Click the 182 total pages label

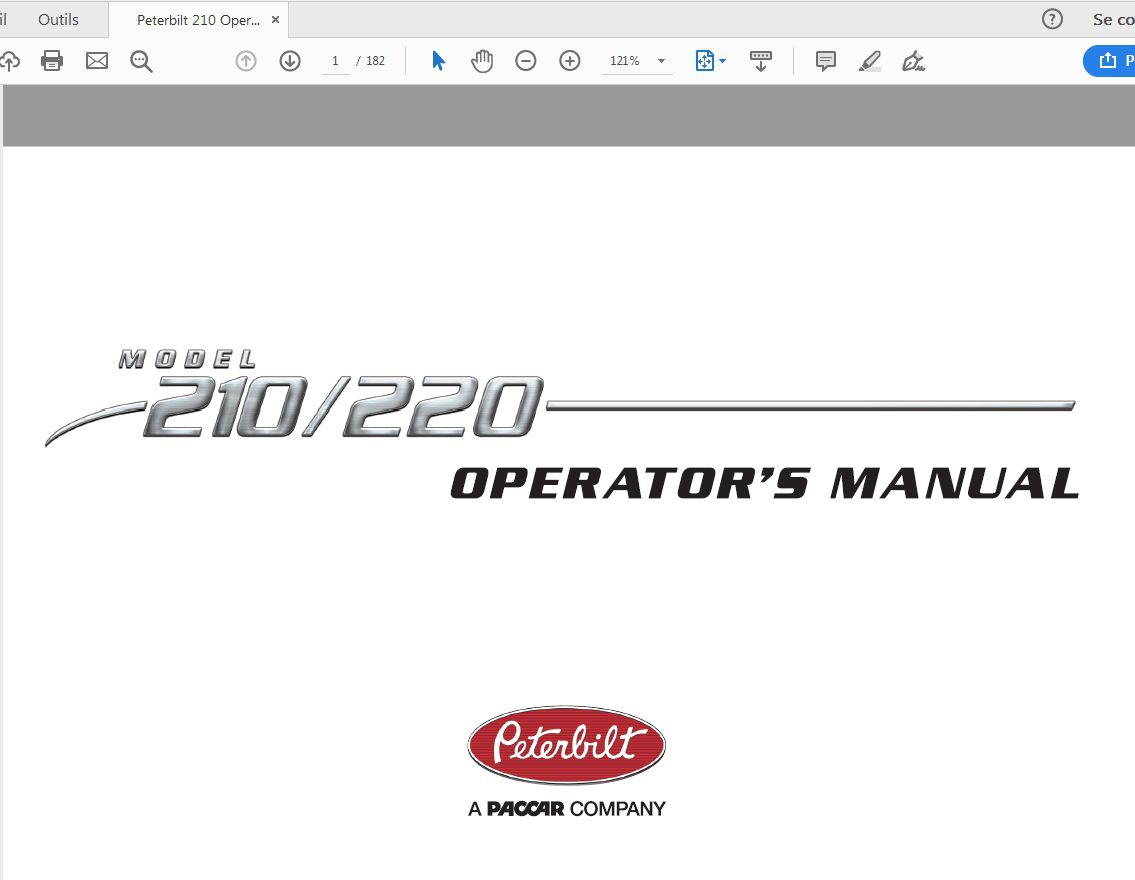point(375,61)
